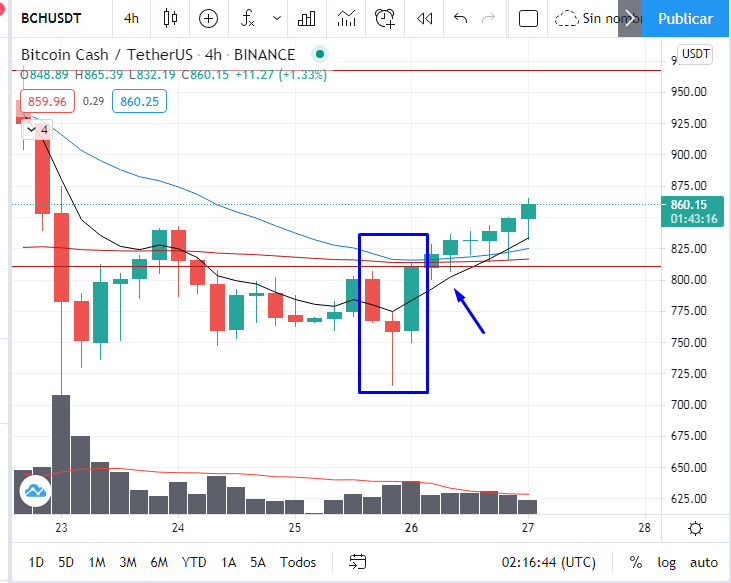Click the C860.15 close value

(x=205, y=75)
